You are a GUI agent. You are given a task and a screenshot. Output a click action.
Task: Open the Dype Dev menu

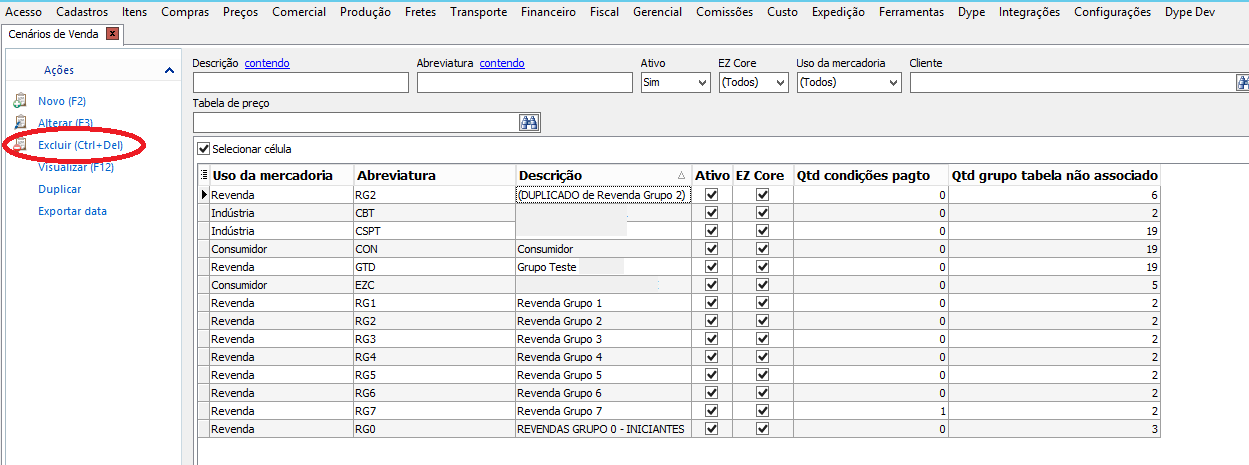[x=1189, y=12]
